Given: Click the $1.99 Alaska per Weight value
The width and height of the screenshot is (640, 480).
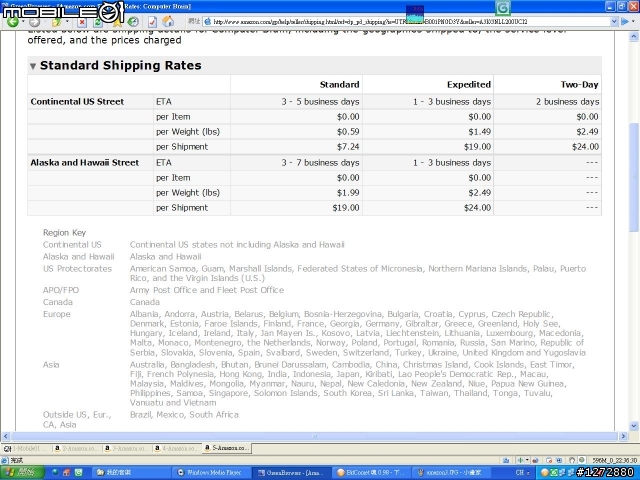Looking at the screenshot, I should (x=348, y=193).
